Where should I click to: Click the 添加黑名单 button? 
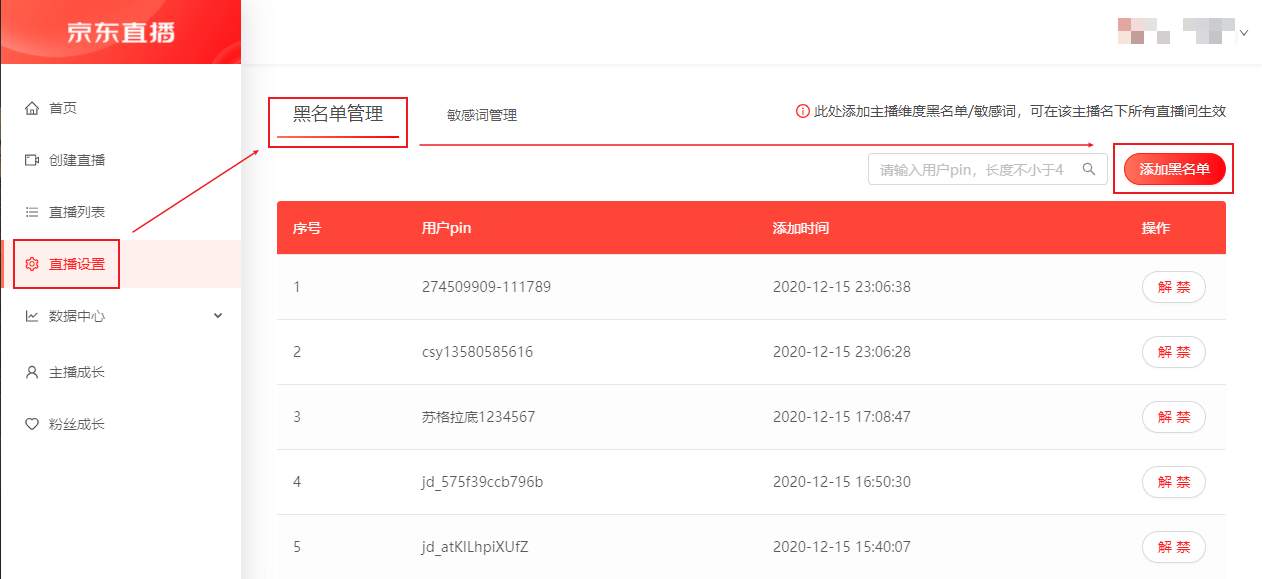point(1175,170)
